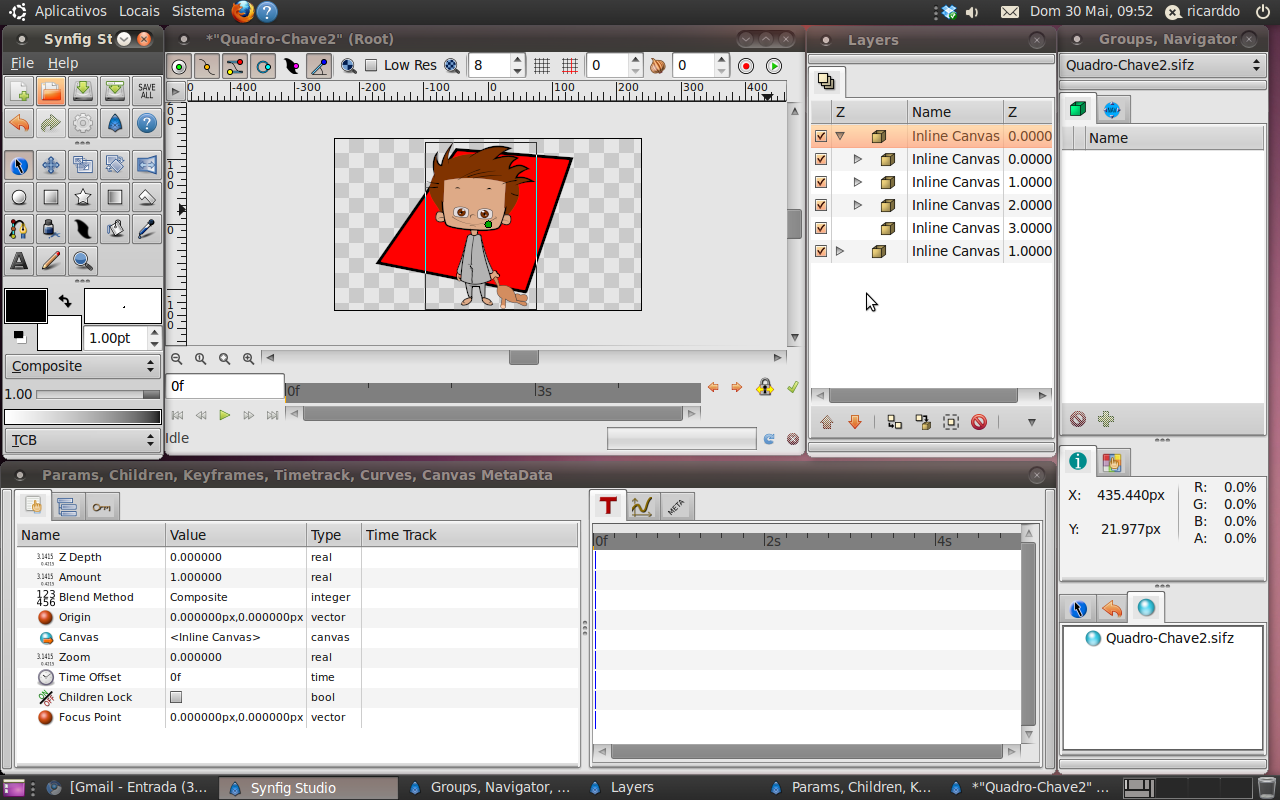Viewport: 1280px width, 800px height.
Task: Select the Scale tool
Action: (x=83, y=165)
